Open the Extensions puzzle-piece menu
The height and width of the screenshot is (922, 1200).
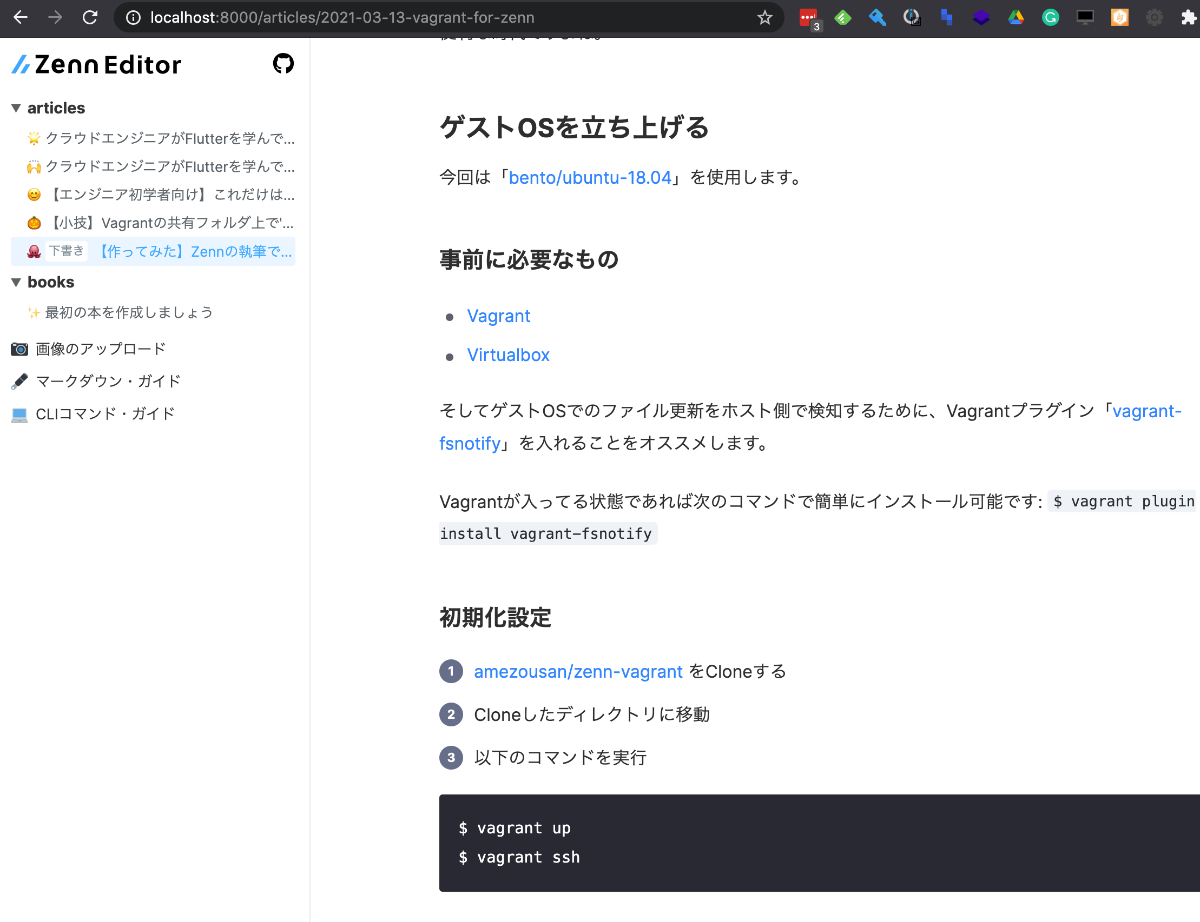(1189, 17)
